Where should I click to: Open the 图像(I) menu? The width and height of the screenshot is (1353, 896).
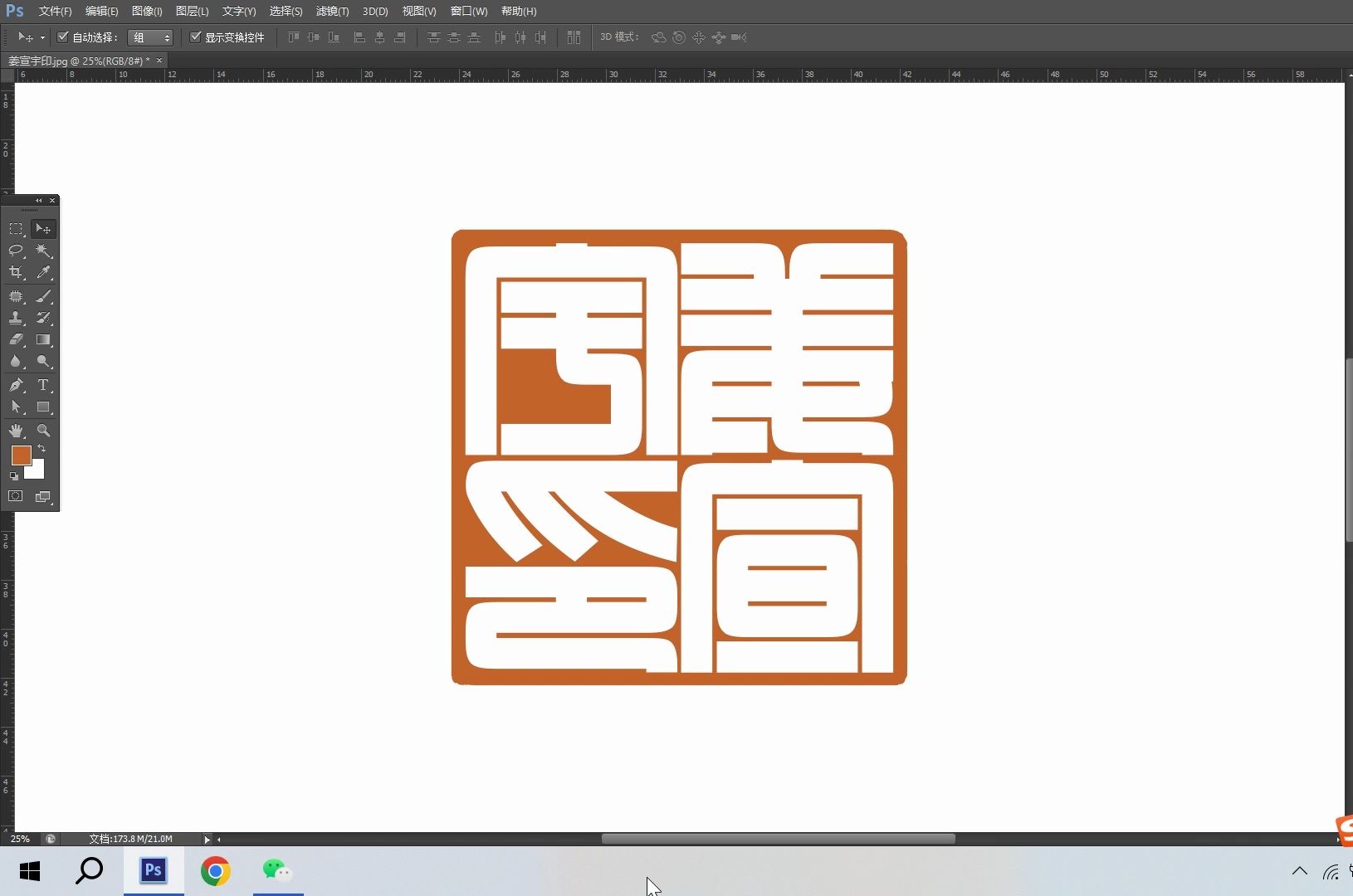coord(147,11)
